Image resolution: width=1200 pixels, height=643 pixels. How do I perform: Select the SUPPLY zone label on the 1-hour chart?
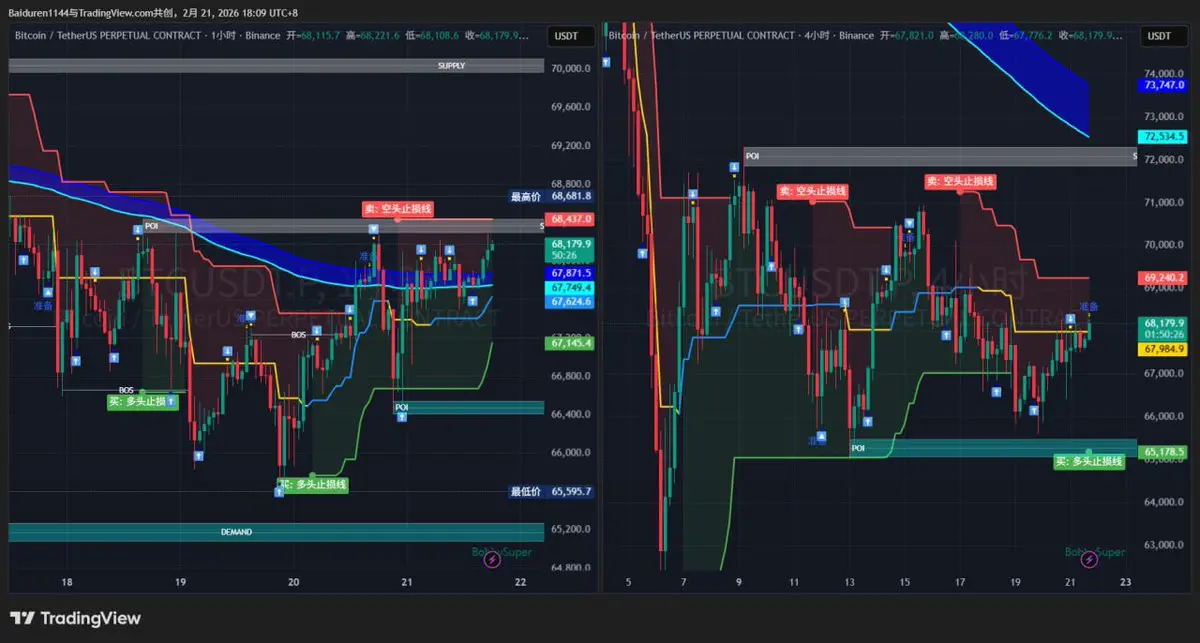pos(451,65)
